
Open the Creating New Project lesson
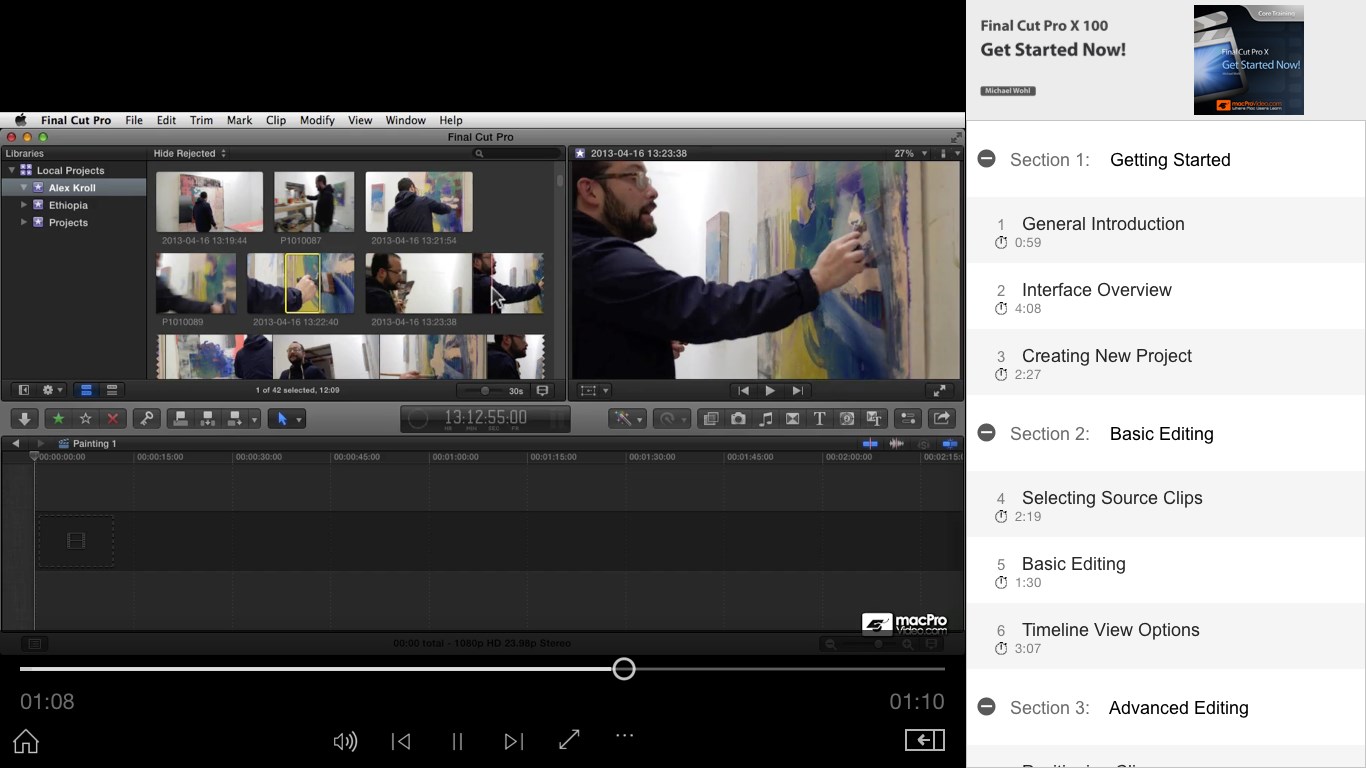click(x=1166, y=363)
